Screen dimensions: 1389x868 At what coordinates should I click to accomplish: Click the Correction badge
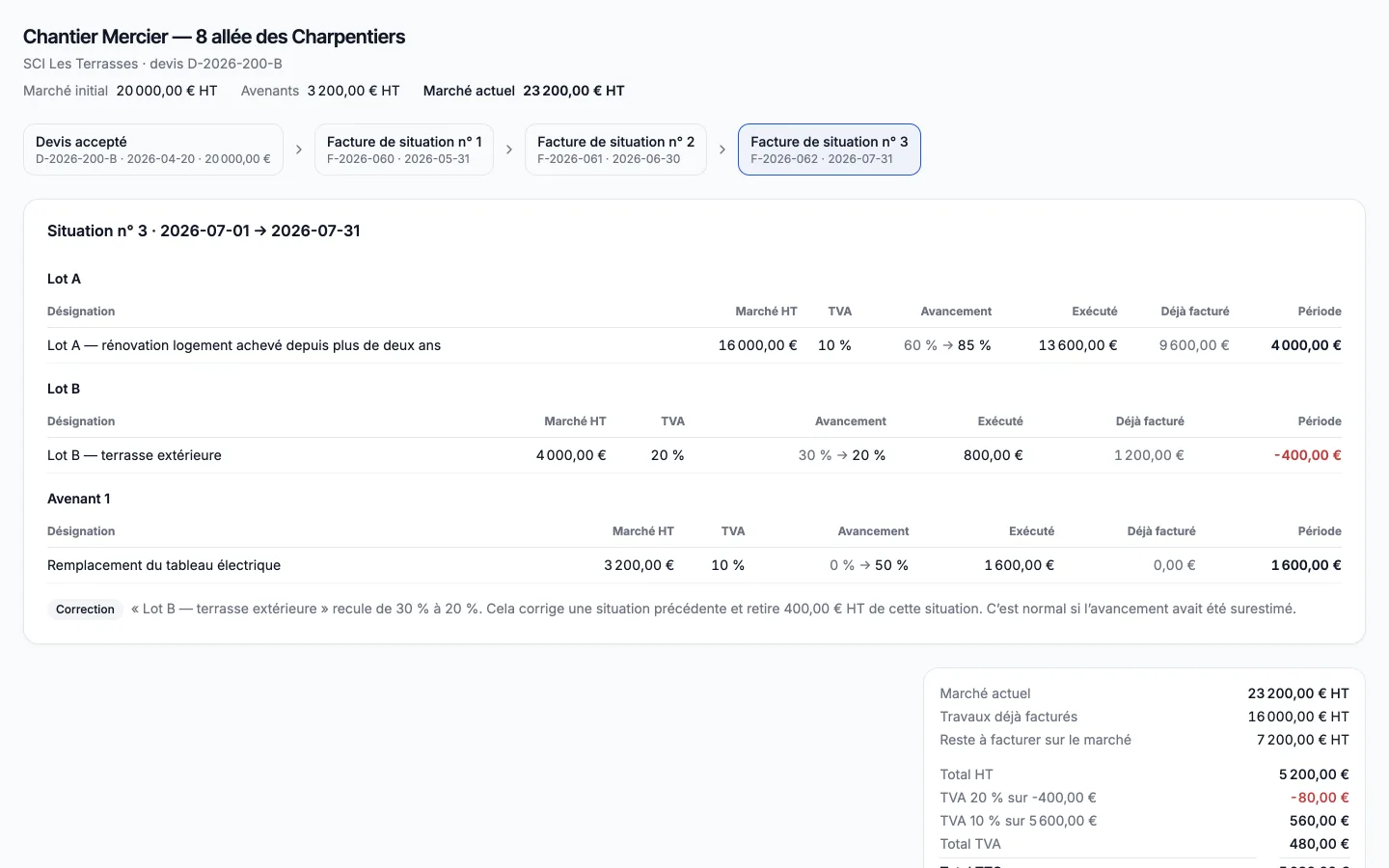click(85, 610)
